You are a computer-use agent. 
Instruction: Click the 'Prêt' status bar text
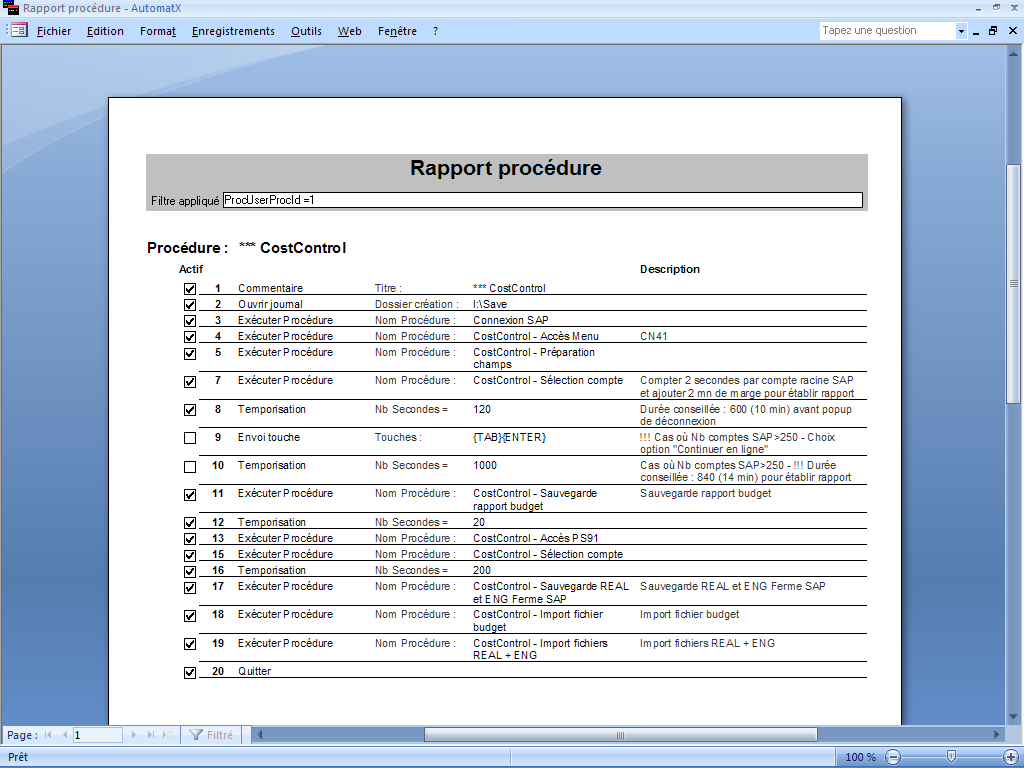[x=18, y=757]
